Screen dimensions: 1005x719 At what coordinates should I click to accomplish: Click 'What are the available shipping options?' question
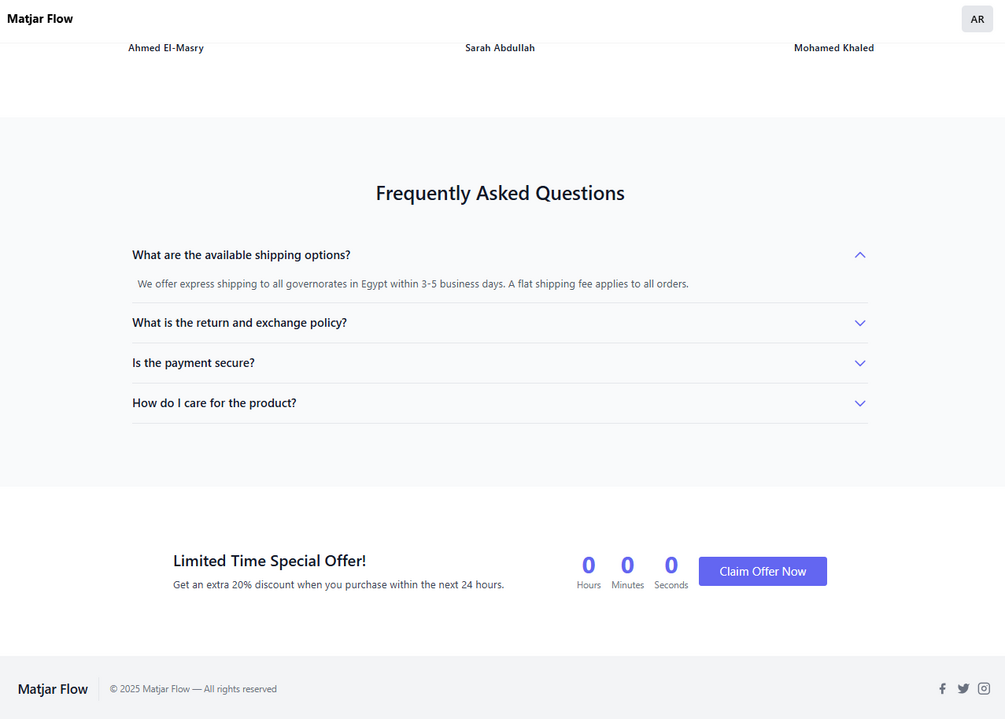coord(241,255)
